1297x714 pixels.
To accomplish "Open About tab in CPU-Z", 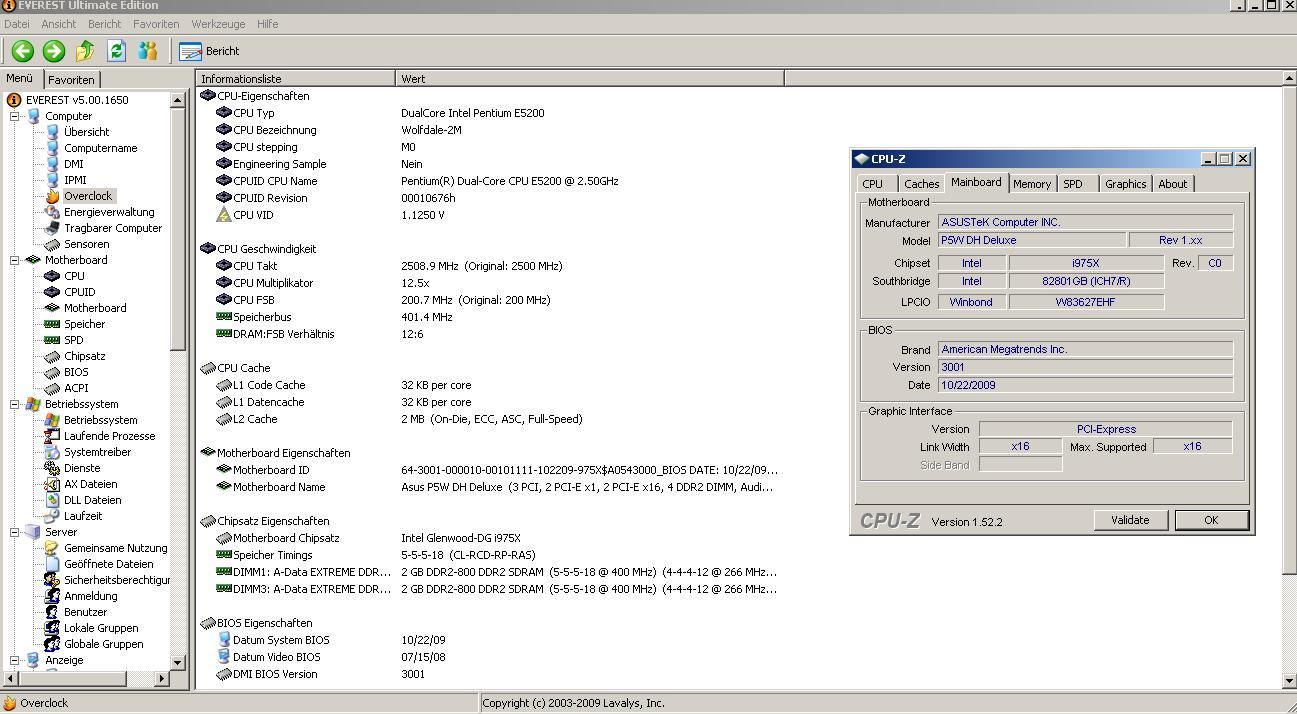I will [x=1173, y=184].
